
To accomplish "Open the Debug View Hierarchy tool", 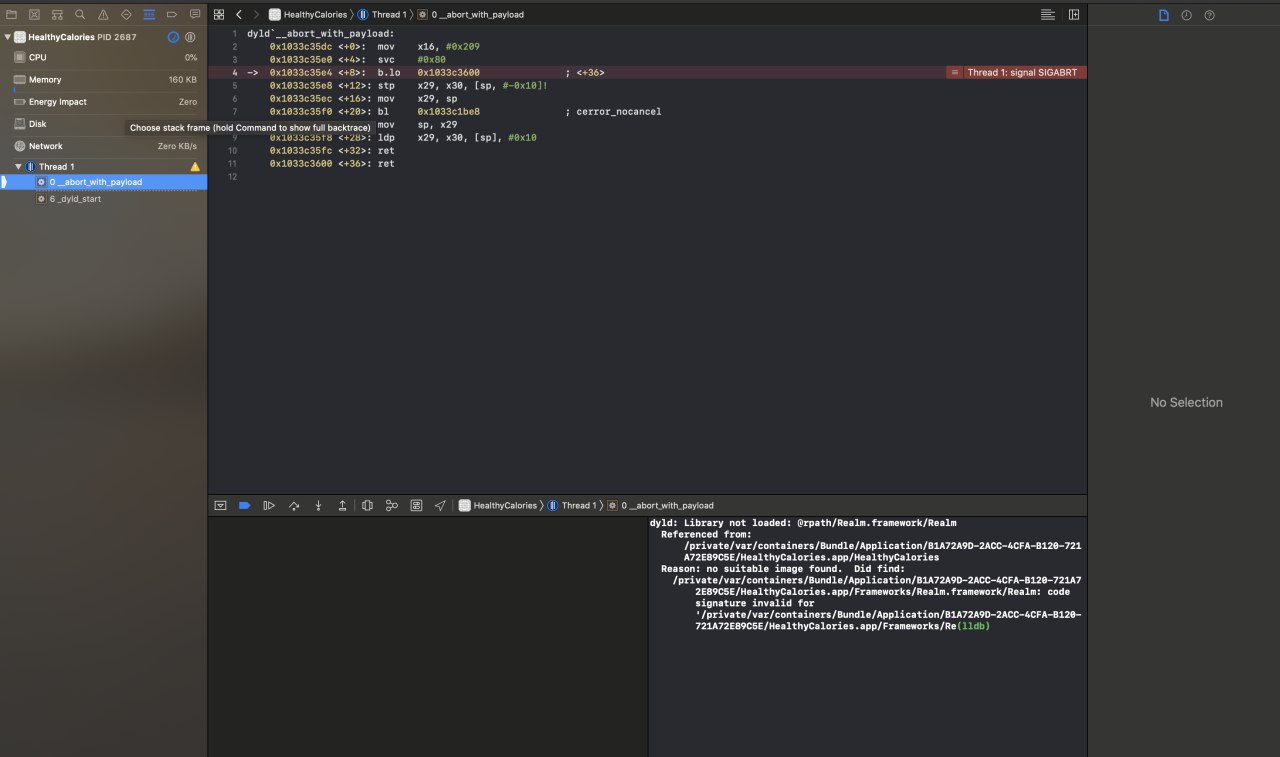I will coord(367,506).
